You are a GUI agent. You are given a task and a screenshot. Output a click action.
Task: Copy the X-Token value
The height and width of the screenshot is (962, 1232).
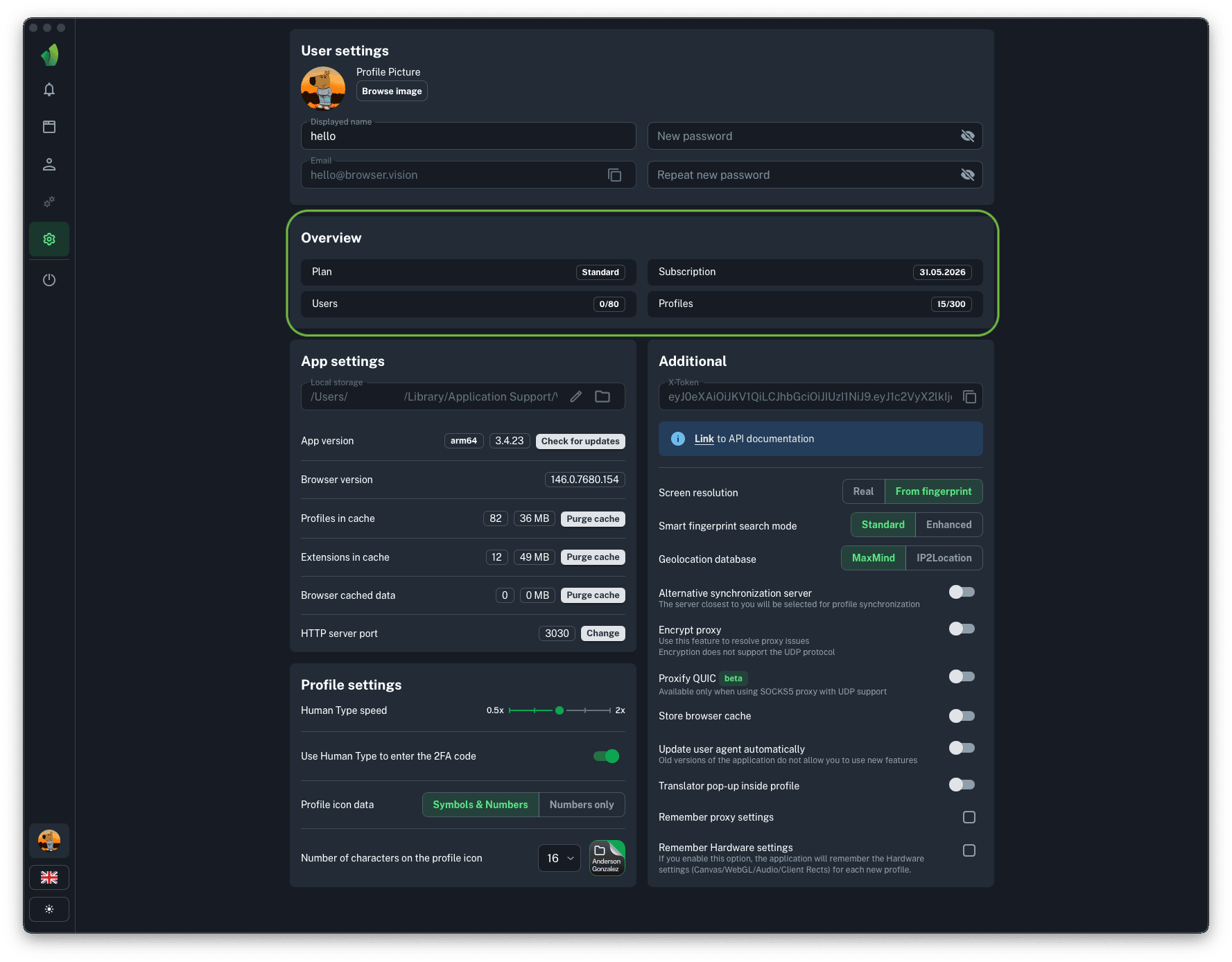(969, 397)
